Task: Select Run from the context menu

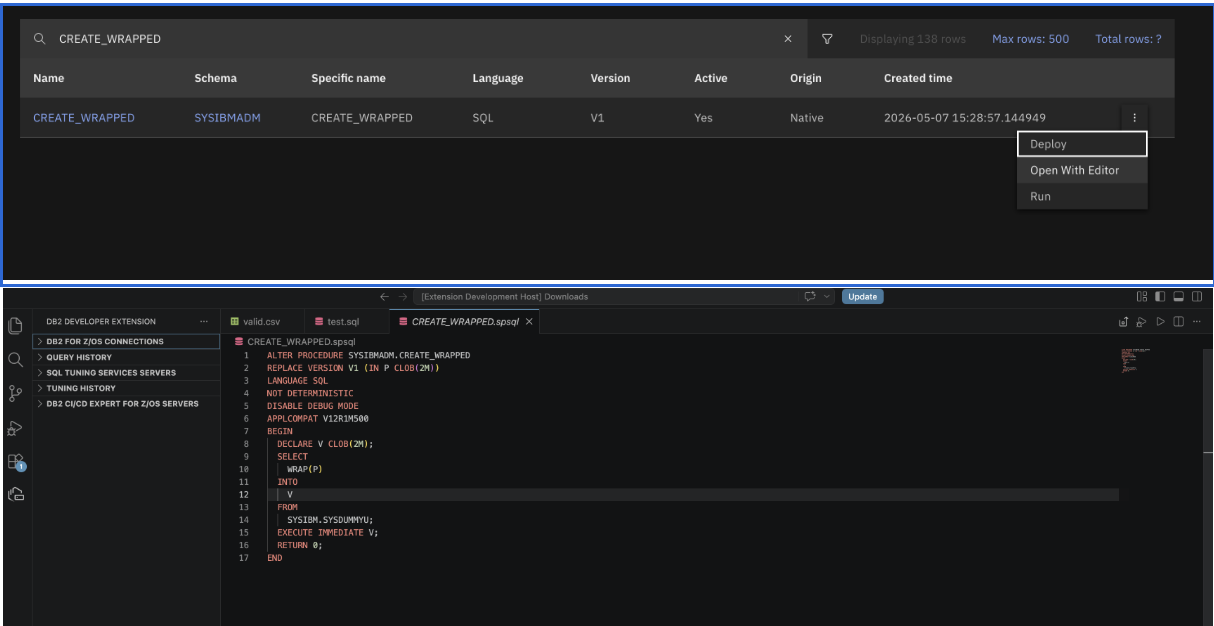Action: tap(1082, 196)
